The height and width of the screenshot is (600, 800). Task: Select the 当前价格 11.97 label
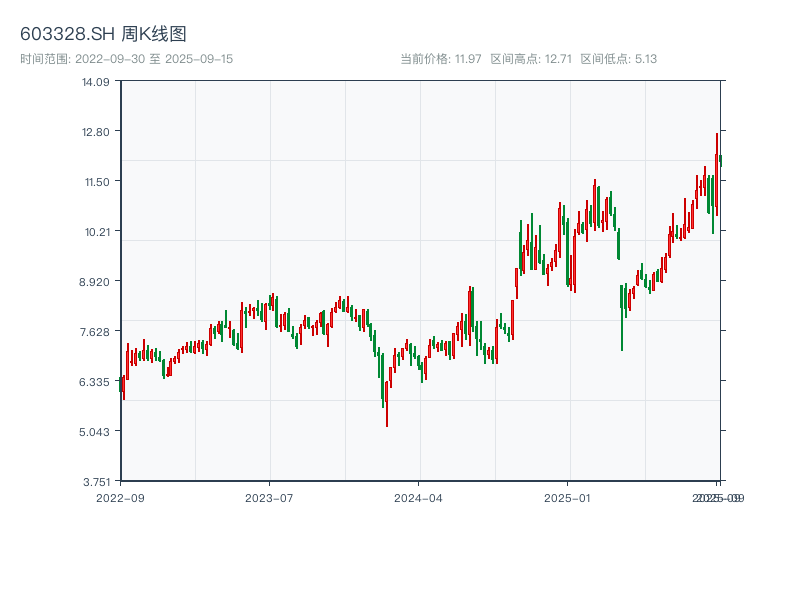[x=440, y=59]
